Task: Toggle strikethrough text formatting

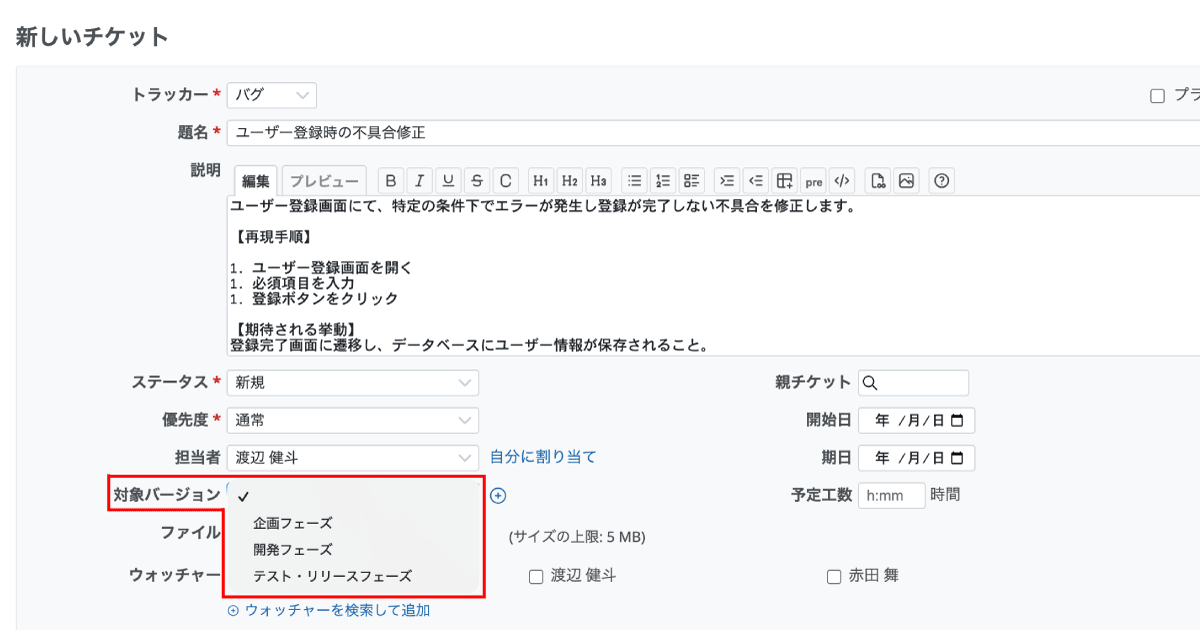Action: (477, 181)
